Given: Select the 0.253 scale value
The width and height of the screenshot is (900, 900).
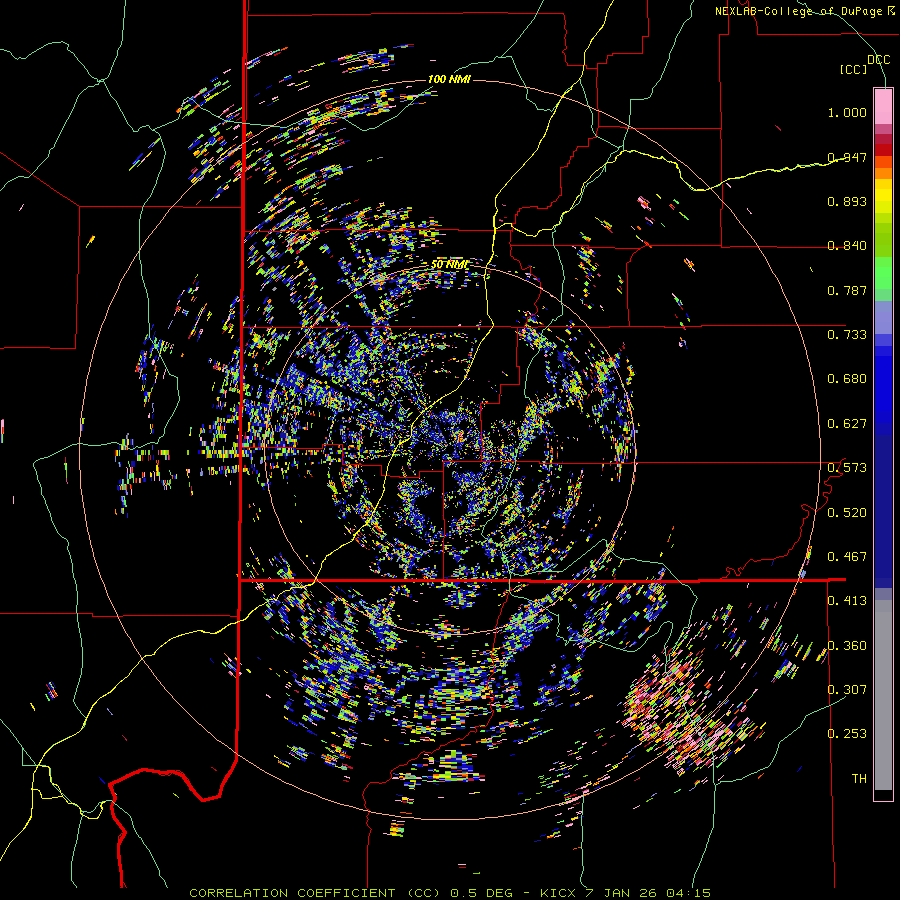Looking at the screenshot, I should click(x=847, y=734).
